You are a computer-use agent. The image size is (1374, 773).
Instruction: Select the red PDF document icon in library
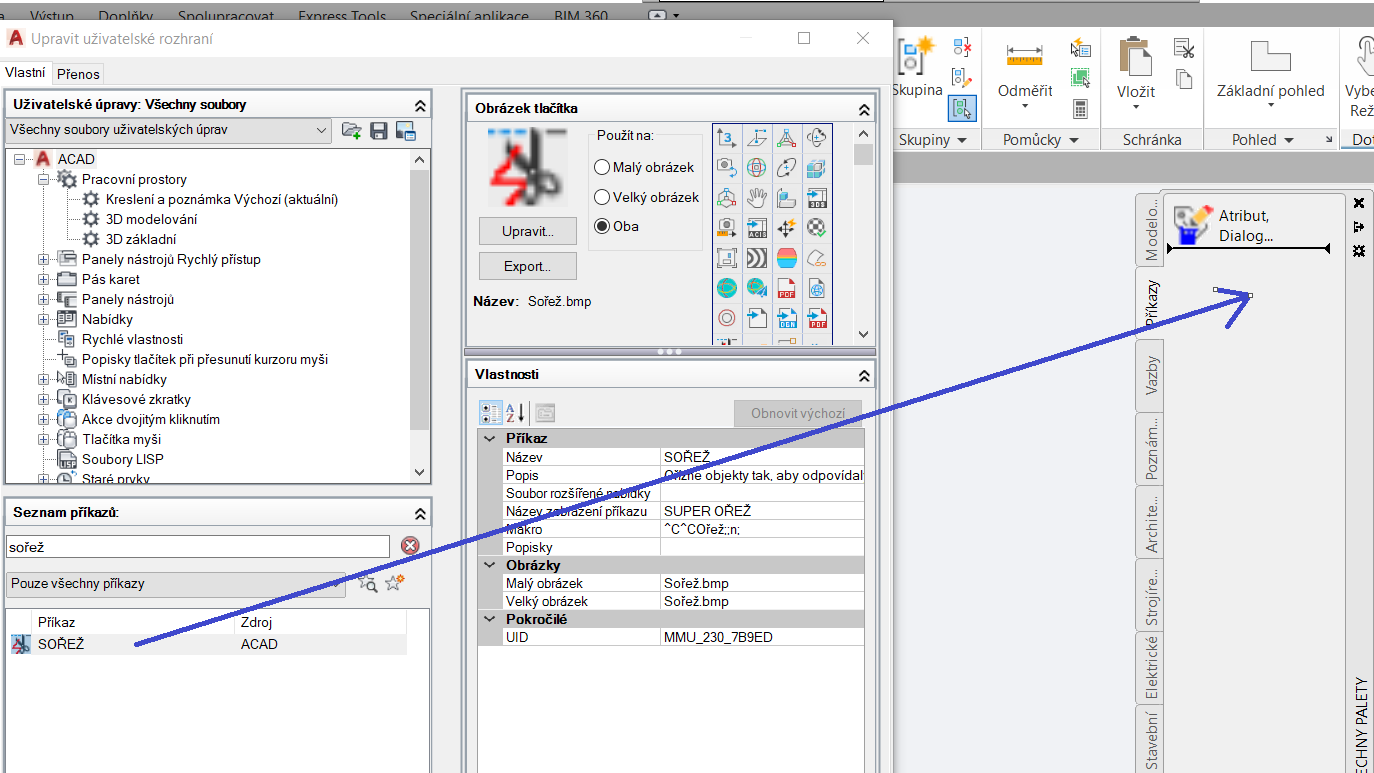click(x=787, y=288)
